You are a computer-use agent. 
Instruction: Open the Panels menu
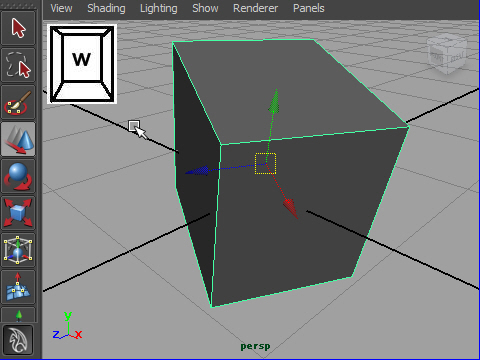coord(309,8)
